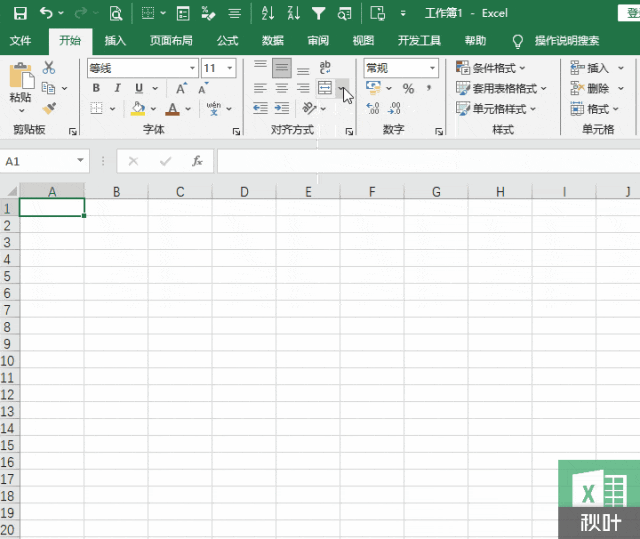Paste from clipboard using the big icon

point(21,75)
